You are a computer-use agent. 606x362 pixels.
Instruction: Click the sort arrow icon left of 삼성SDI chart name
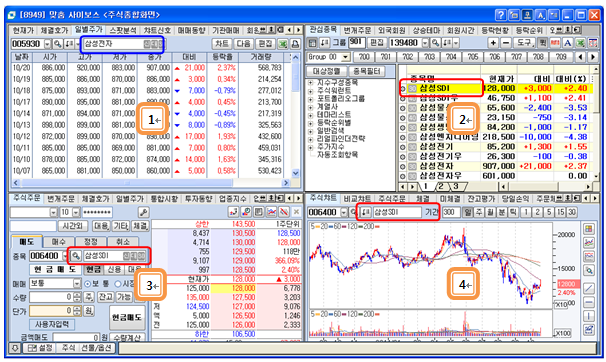366,212
